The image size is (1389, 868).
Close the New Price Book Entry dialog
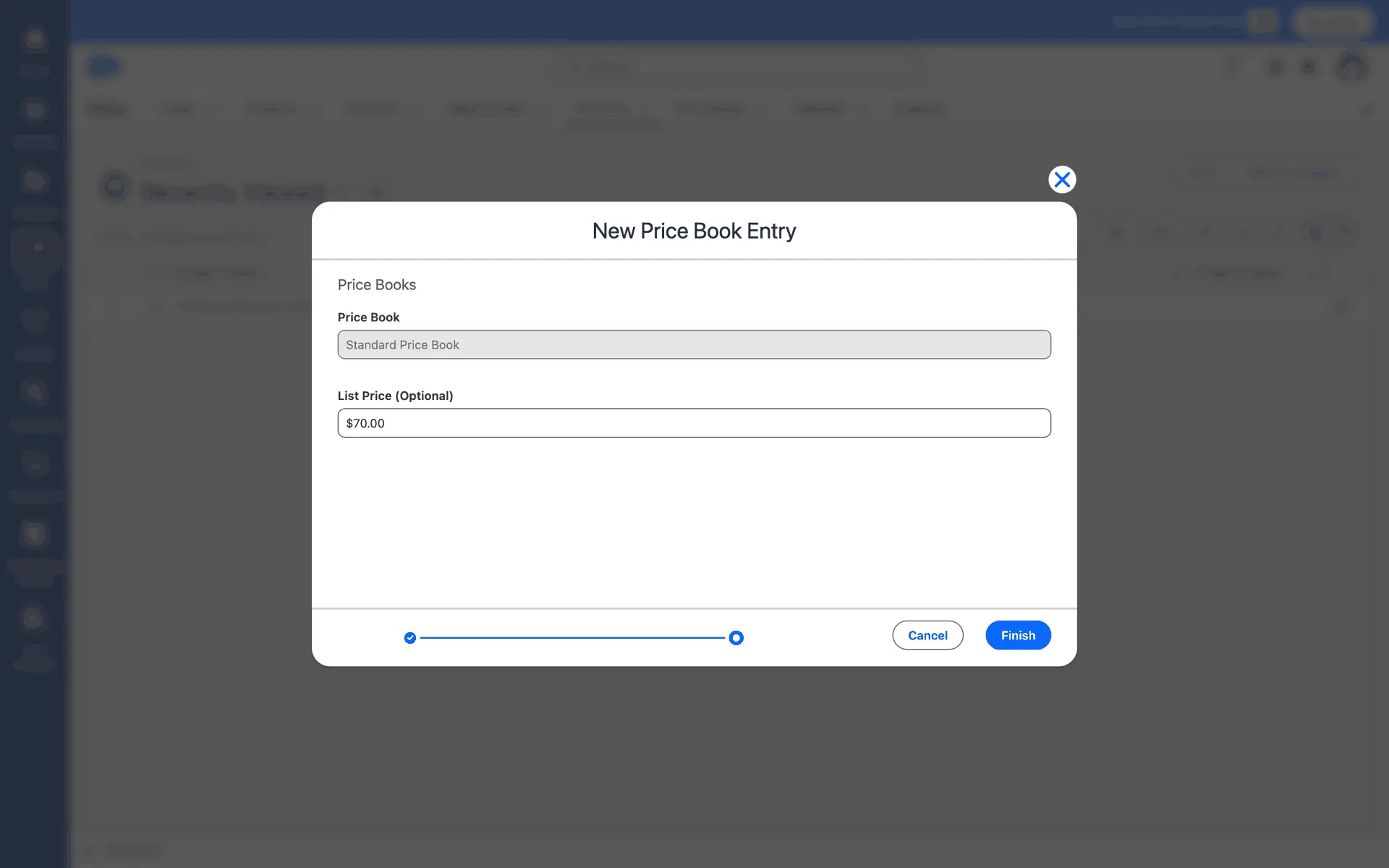[x=1061, y=179]
